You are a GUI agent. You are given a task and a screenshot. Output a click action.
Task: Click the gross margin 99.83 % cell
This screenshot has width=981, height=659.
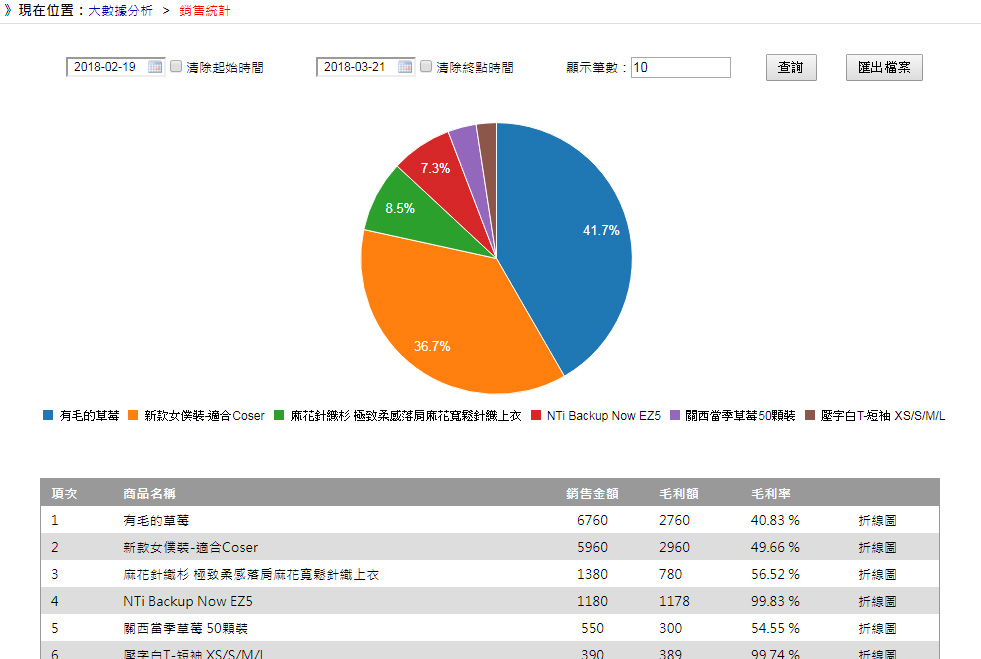point(775,601)
